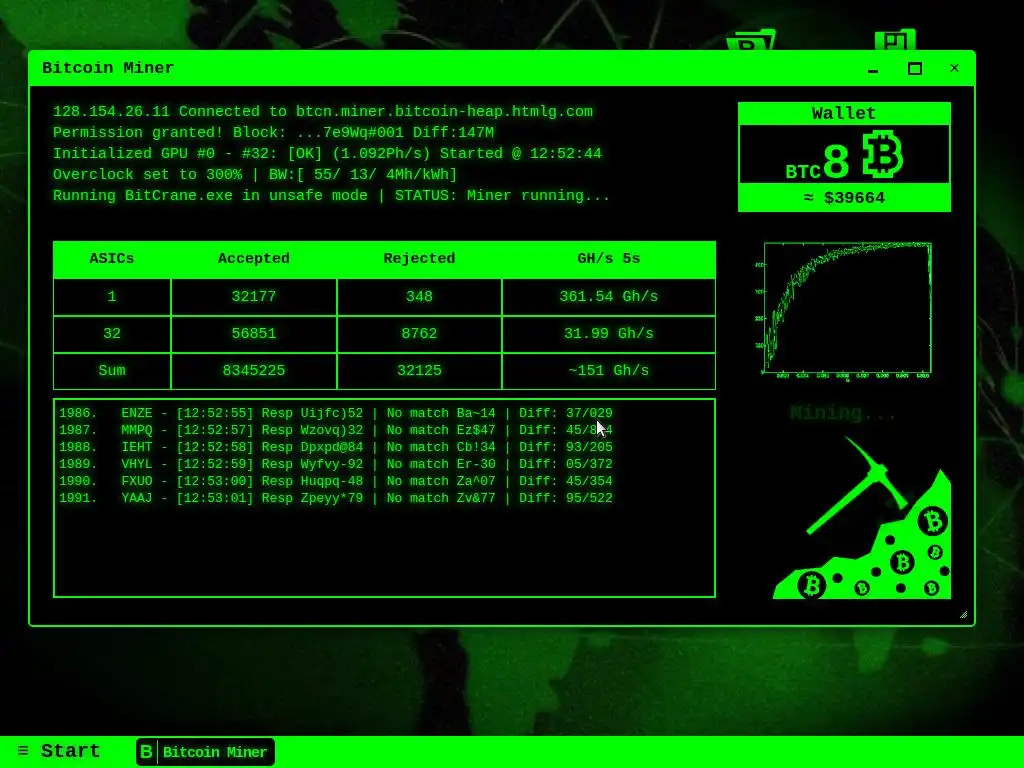
Task: Open the Start menu hamburger icon
Action: coord(23,750)
